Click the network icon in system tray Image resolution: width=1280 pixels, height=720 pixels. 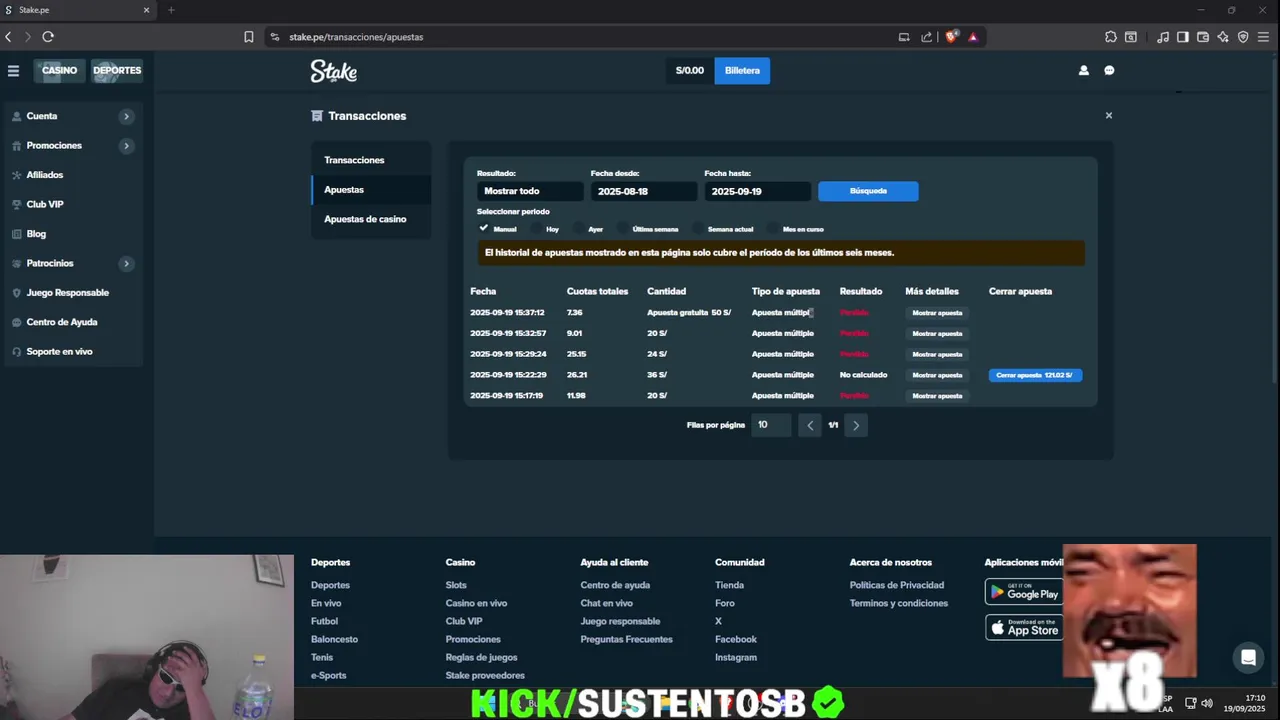(1190, 703)
